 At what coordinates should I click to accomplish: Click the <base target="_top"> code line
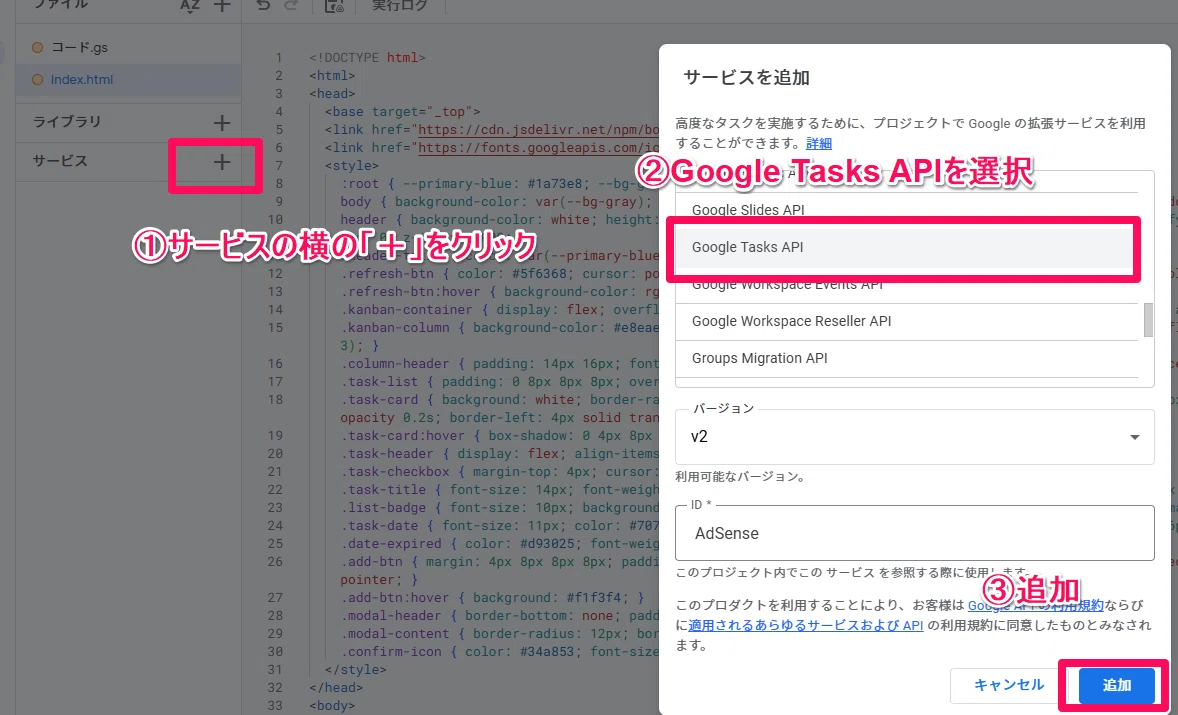click(x=402, y=111)
